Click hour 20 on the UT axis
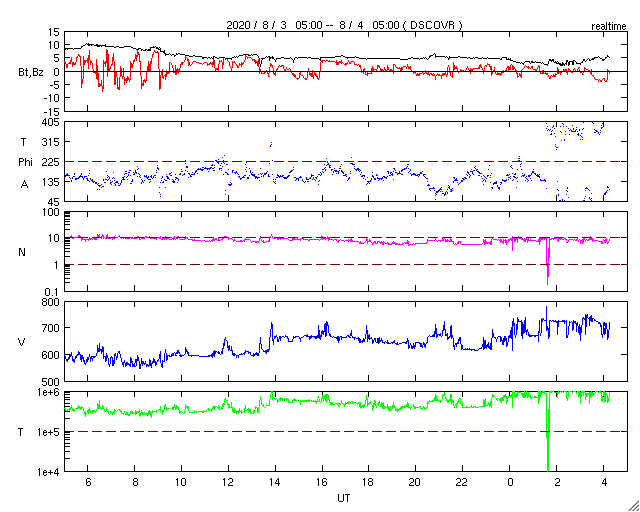Viewport: 640px width, 512px height. pyautogui.click(x=416, y=482)
